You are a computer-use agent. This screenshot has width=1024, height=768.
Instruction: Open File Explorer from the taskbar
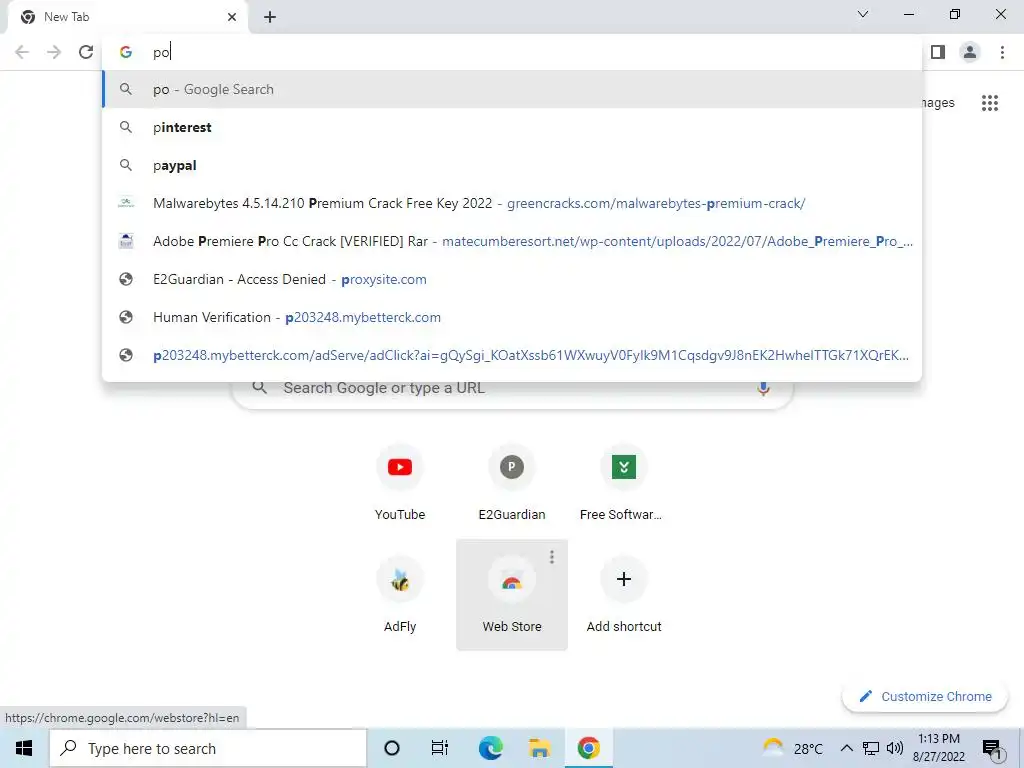539,748
